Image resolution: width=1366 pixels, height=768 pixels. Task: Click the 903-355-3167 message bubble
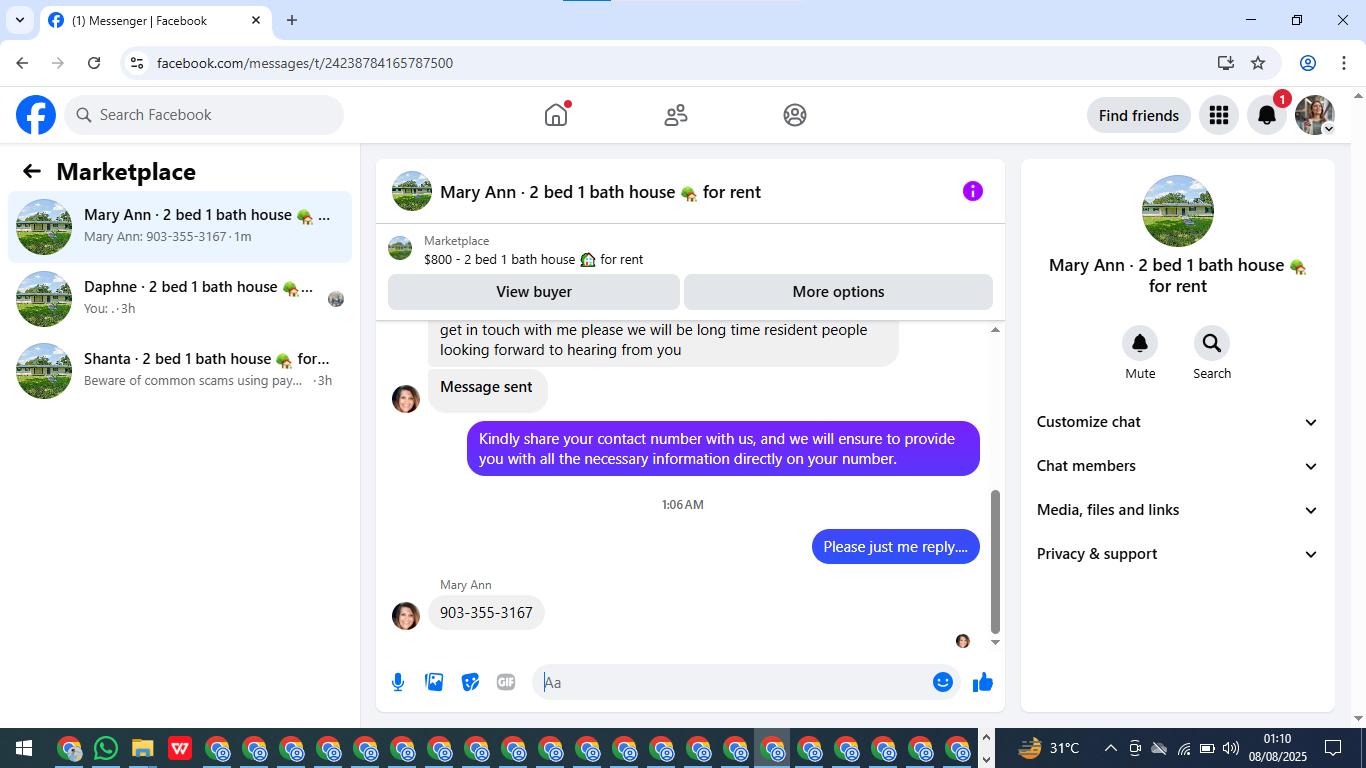click(486, 612)
